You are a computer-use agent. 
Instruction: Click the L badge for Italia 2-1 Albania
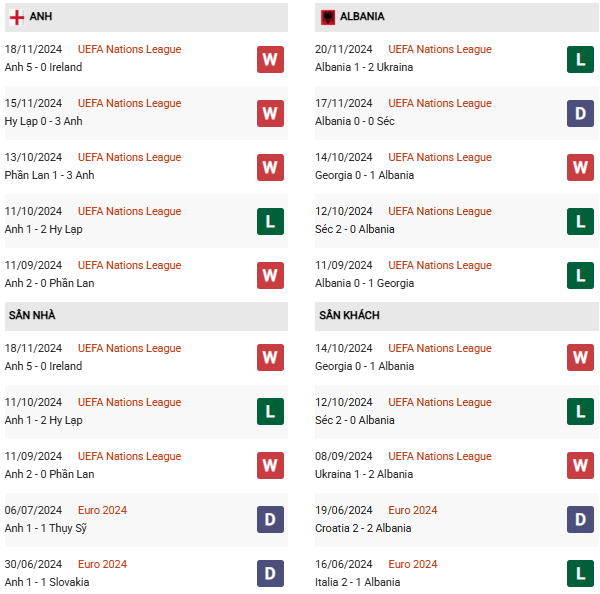coord(580,573)
